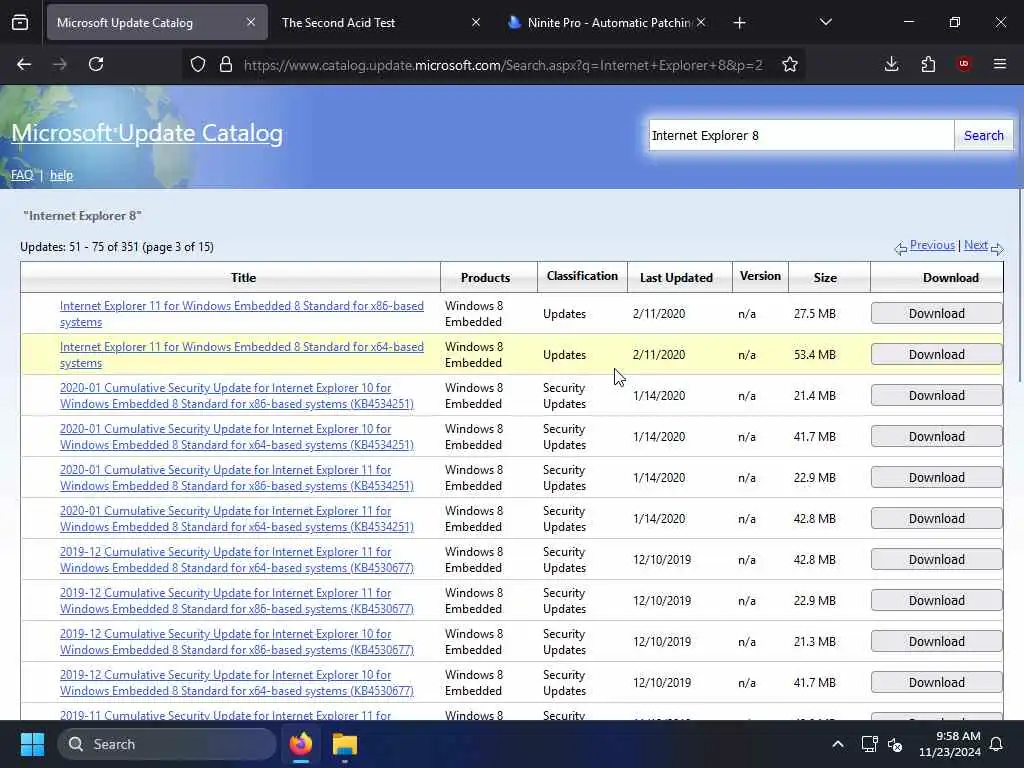1024x768 pixels.
Task: Click the catalog search text box
Action: 801,135
